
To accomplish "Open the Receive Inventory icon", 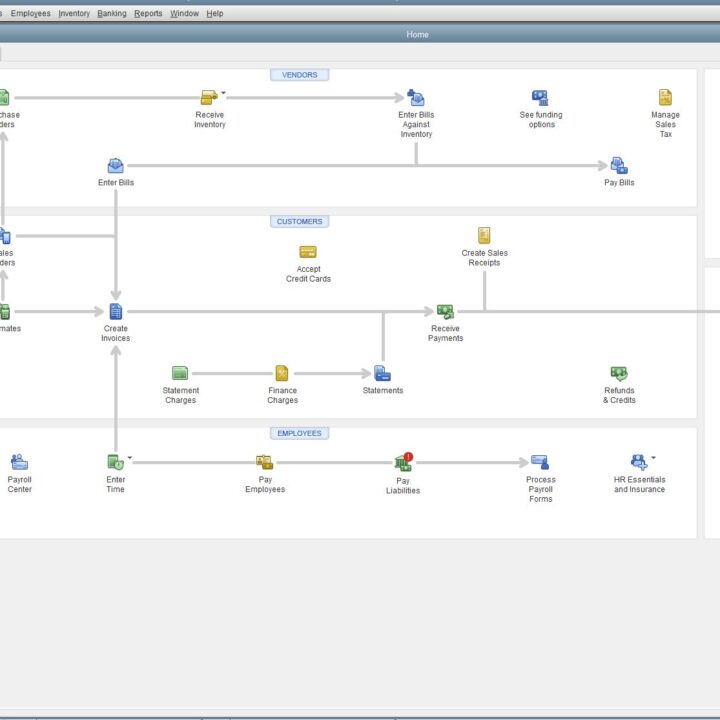I will point(209,98).
